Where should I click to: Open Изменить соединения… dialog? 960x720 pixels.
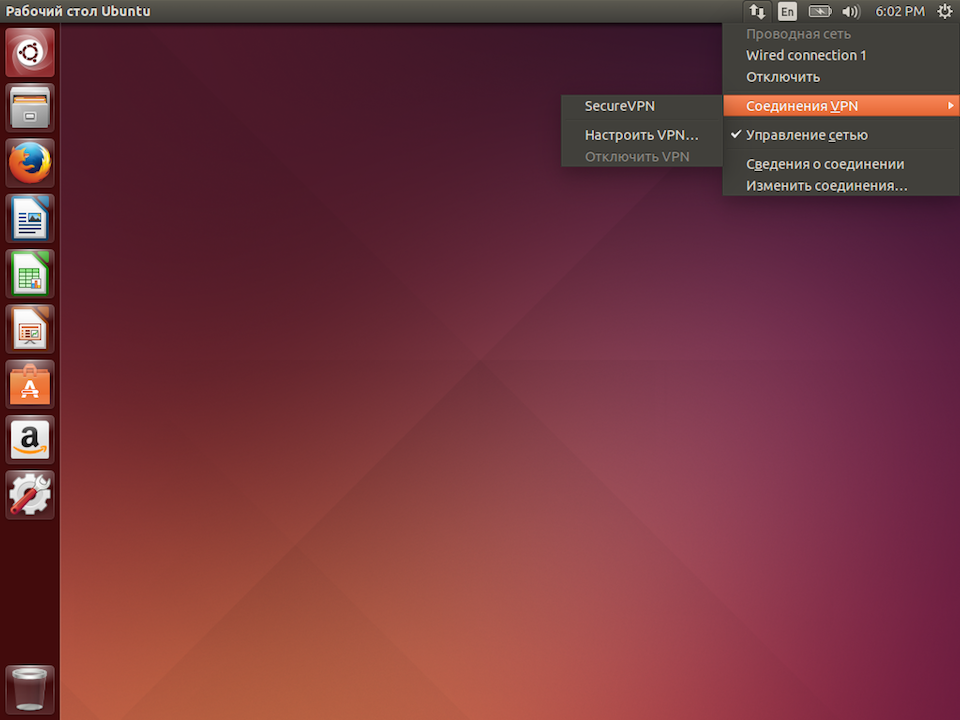pyautogui.click(x=841, y=186)
